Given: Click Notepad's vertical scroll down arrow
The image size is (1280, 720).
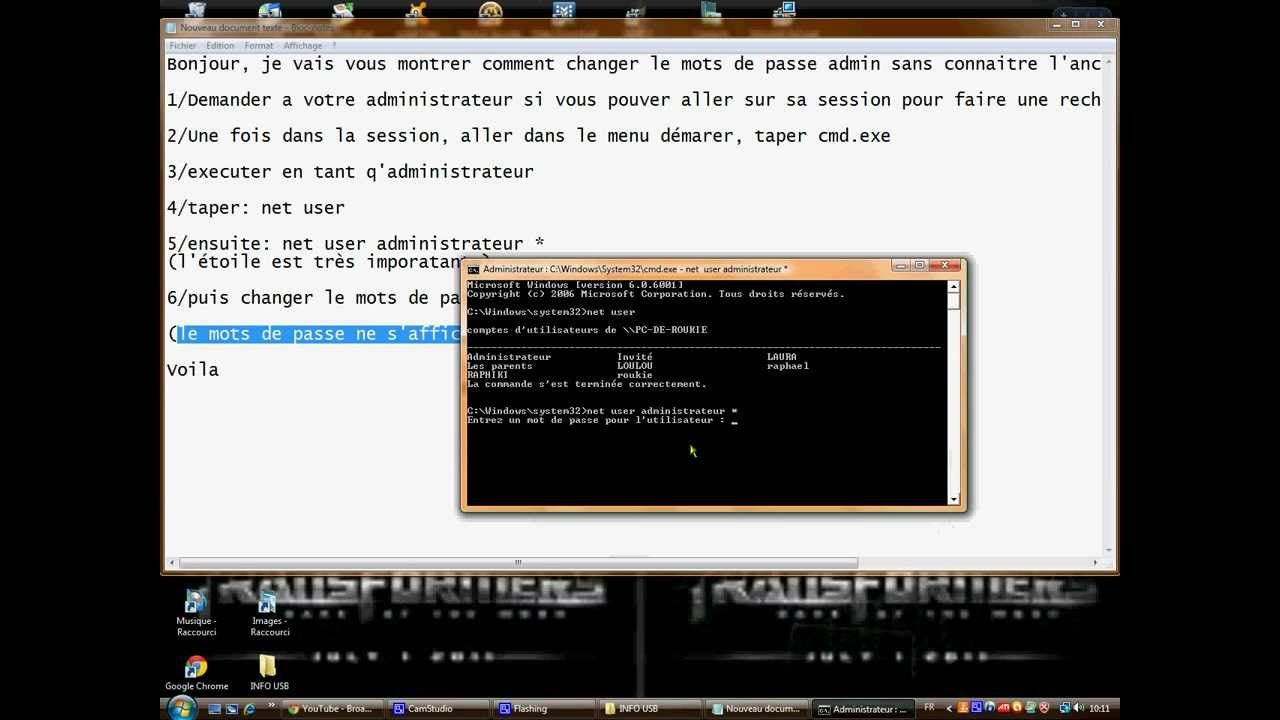Looking at the screenshot, I should coord(1108,550).
